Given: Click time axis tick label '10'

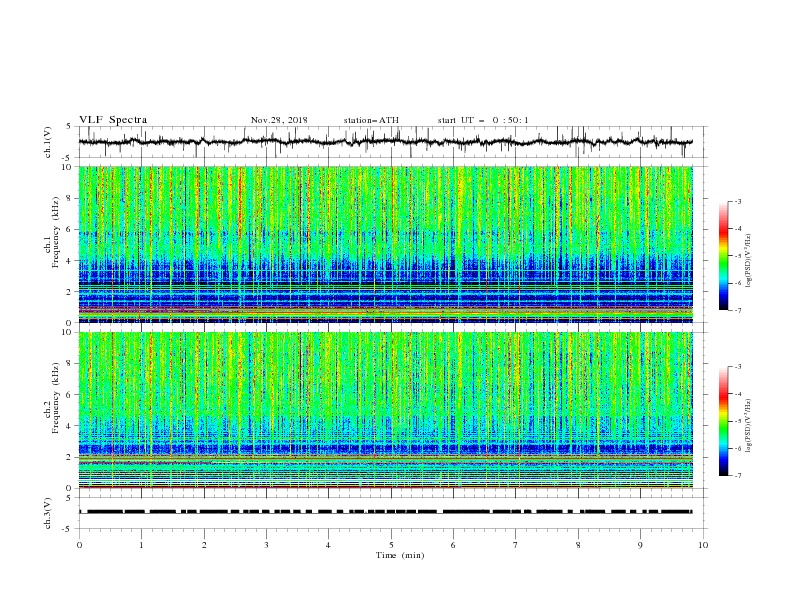Looking at the screenshot, I should (703, 545).
